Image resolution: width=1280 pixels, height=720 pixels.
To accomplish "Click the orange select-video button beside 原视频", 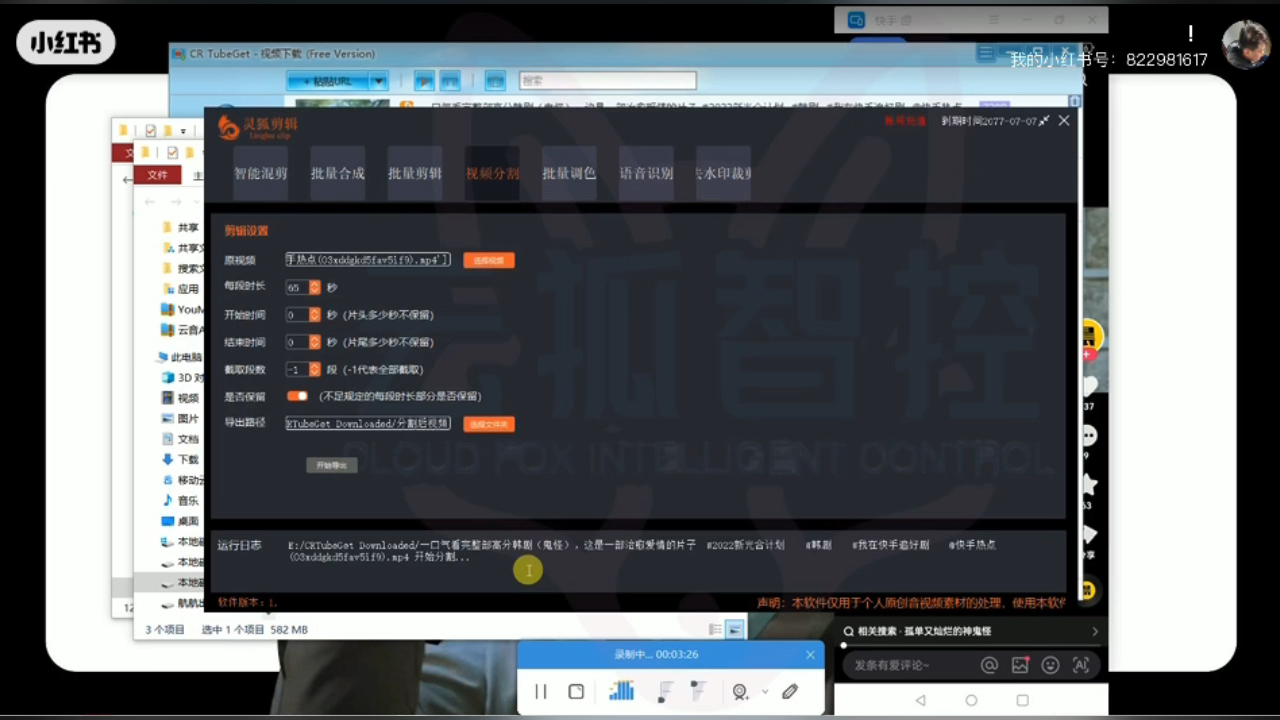I will (489, 260).
